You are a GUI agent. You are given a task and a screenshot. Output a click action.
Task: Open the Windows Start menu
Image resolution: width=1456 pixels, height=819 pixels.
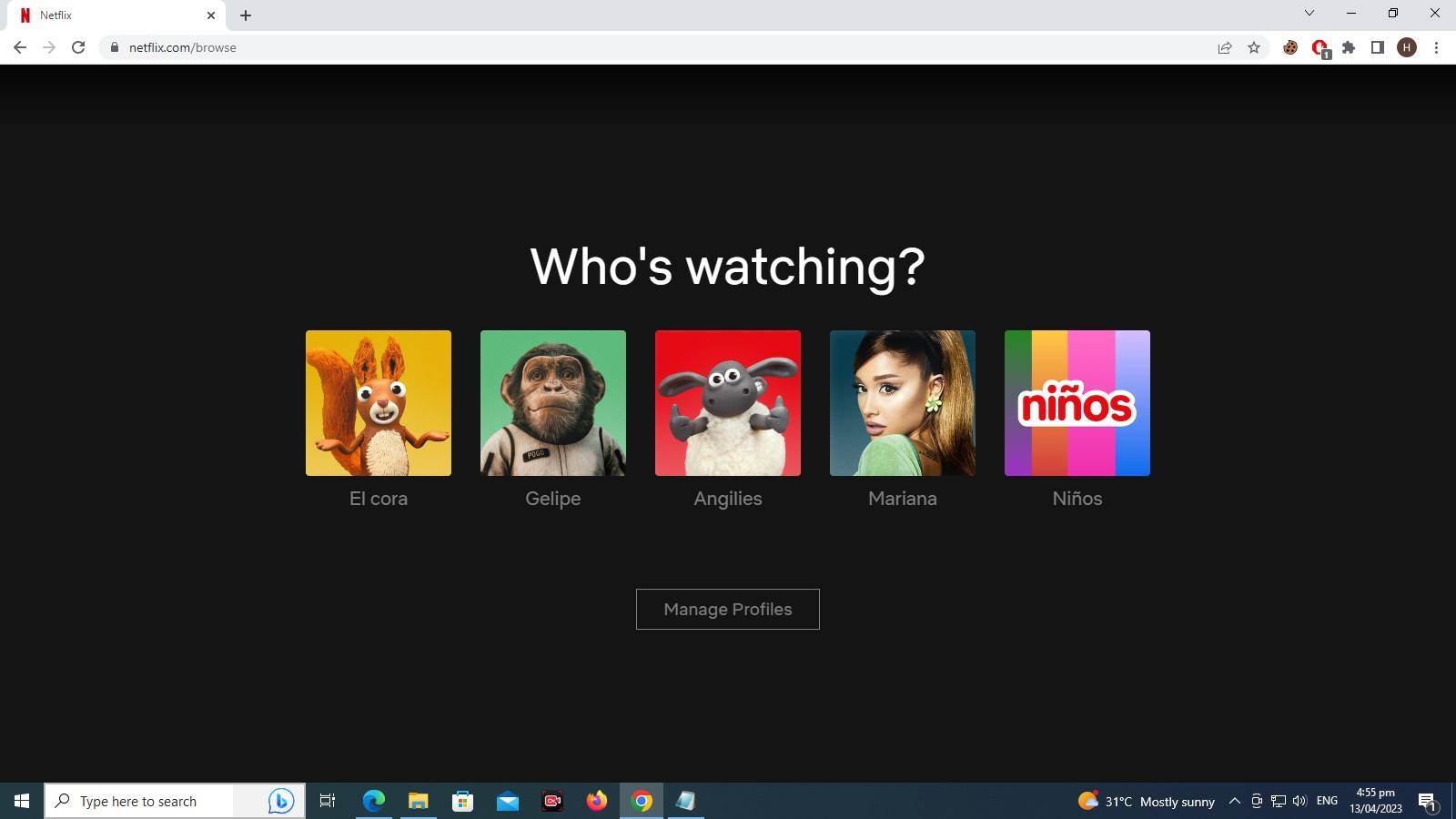click(22, 801)
